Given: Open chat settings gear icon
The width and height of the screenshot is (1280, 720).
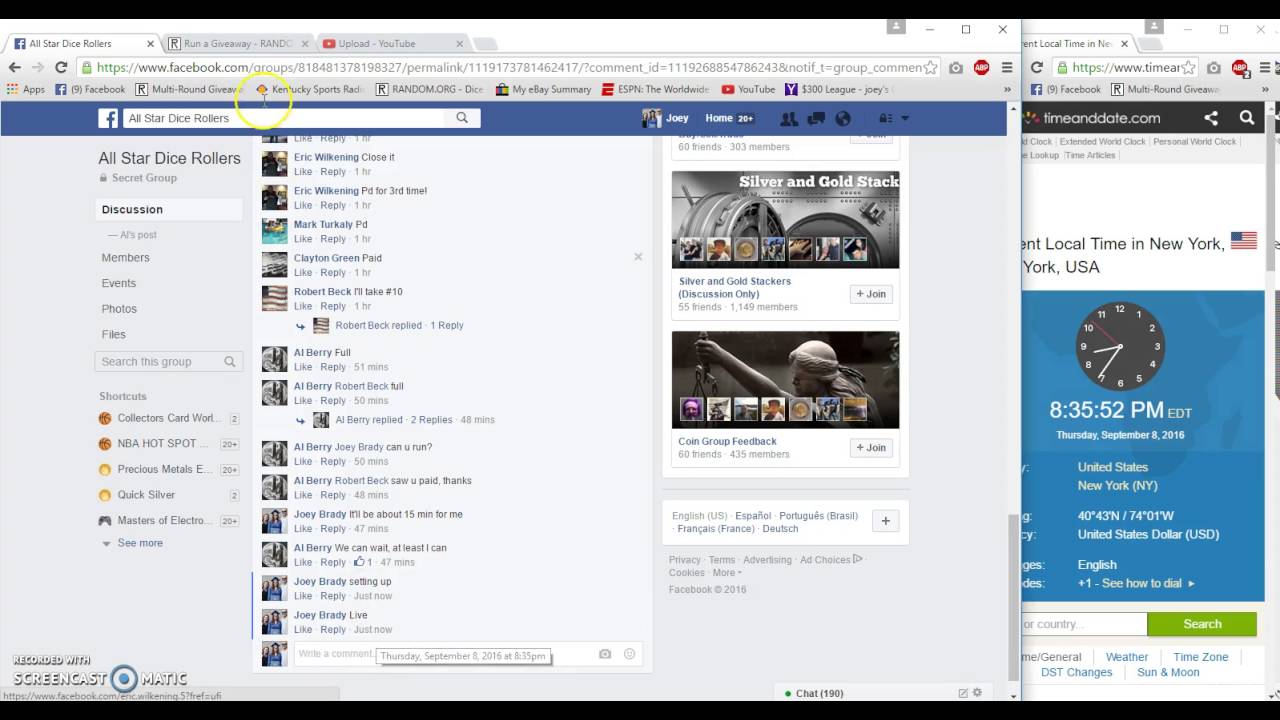Looking at the screenshot, I should pyautogui.click(x=977, y=692).
